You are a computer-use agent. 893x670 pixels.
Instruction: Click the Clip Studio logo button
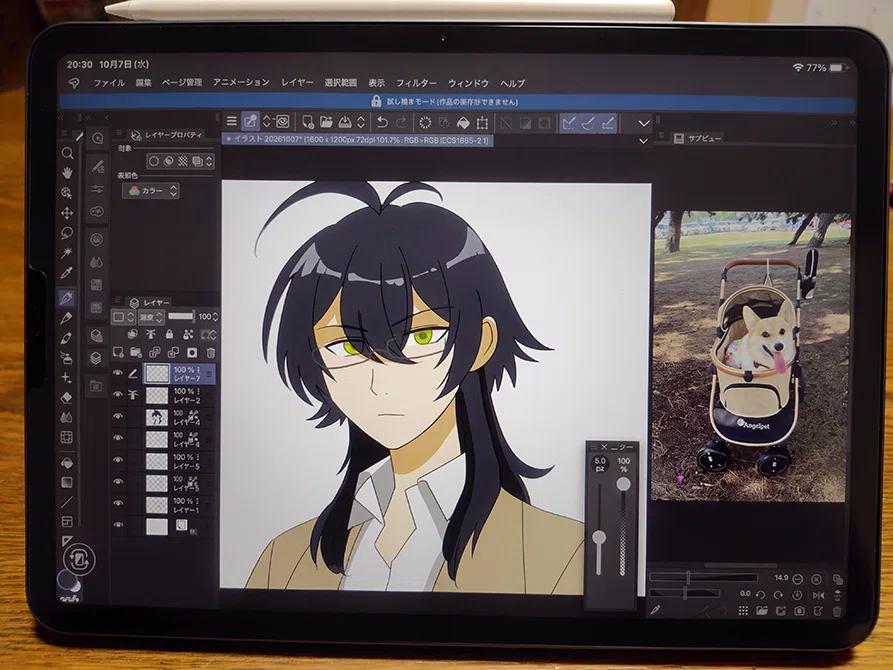coord(73,83)
